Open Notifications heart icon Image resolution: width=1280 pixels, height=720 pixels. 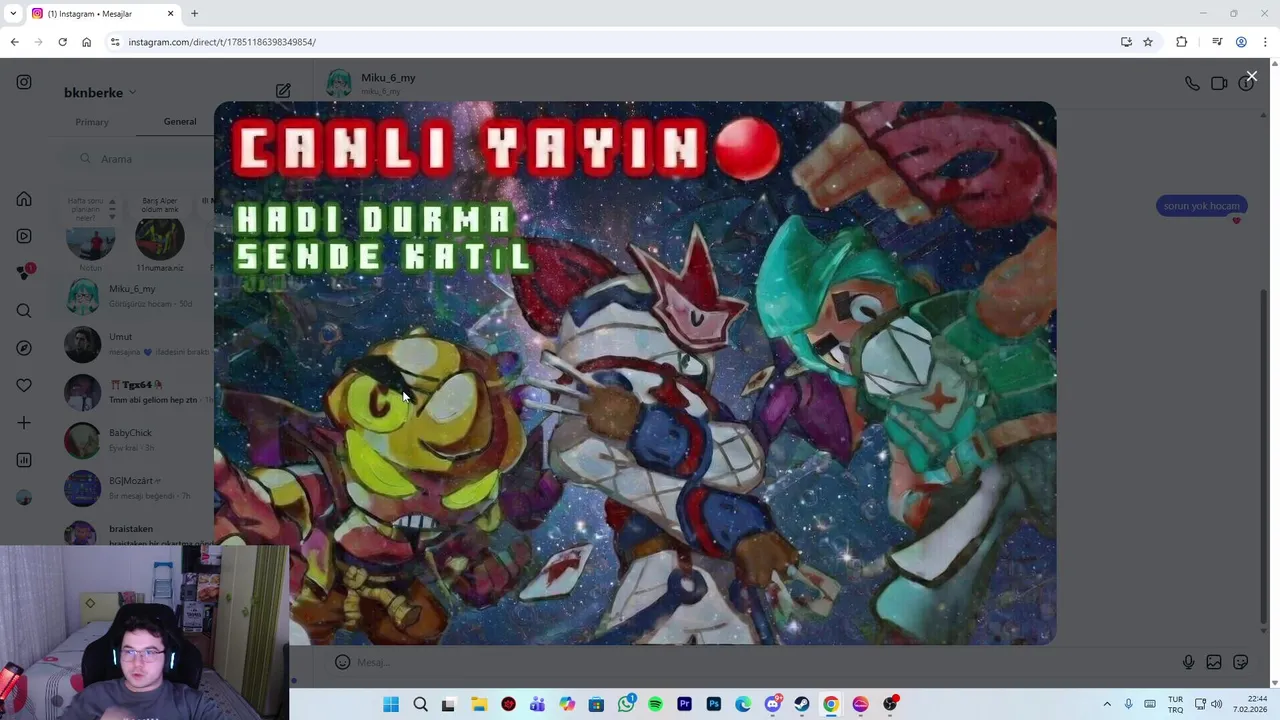24,385
